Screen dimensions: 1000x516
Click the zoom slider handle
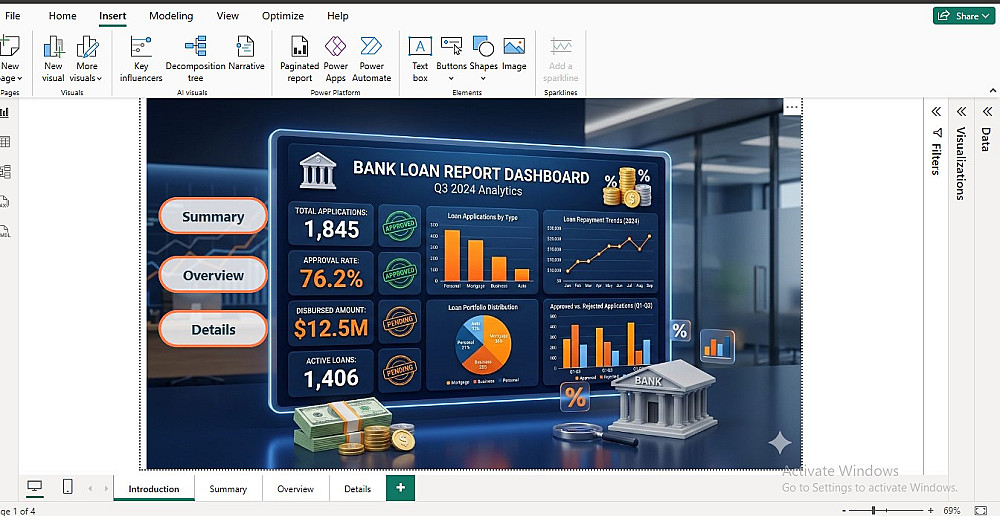point(873,510)
